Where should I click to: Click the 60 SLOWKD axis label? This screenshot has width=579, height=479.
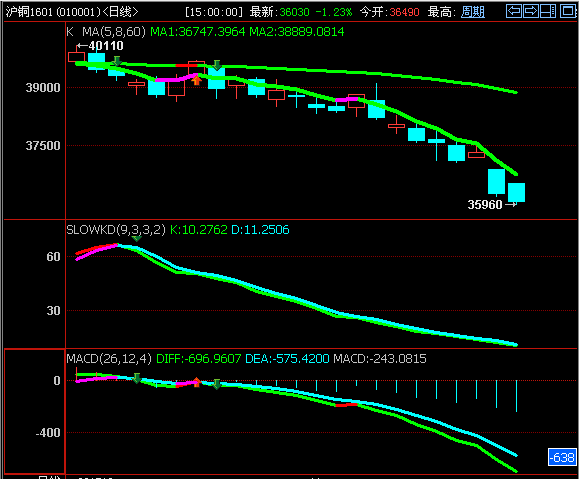[x=54, y=257]
